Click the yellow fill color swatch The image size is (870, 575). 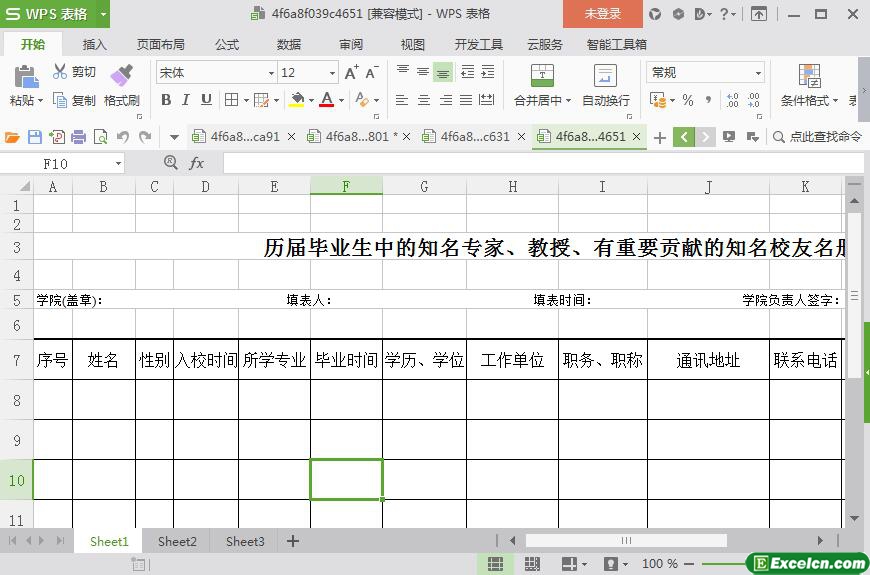coord(297,100)
